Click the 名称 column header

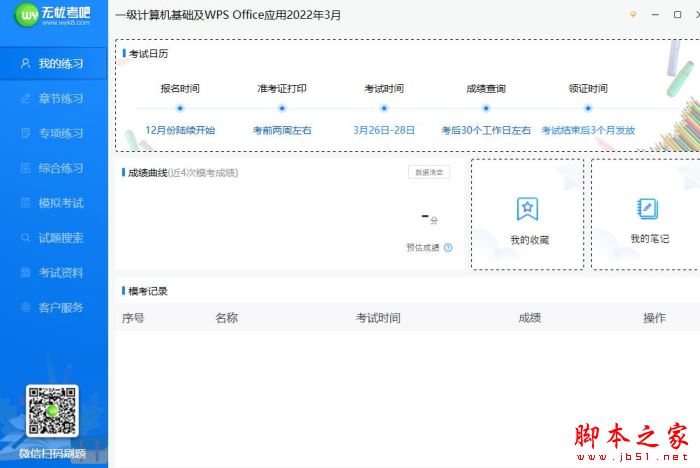[x=226, y=318]
